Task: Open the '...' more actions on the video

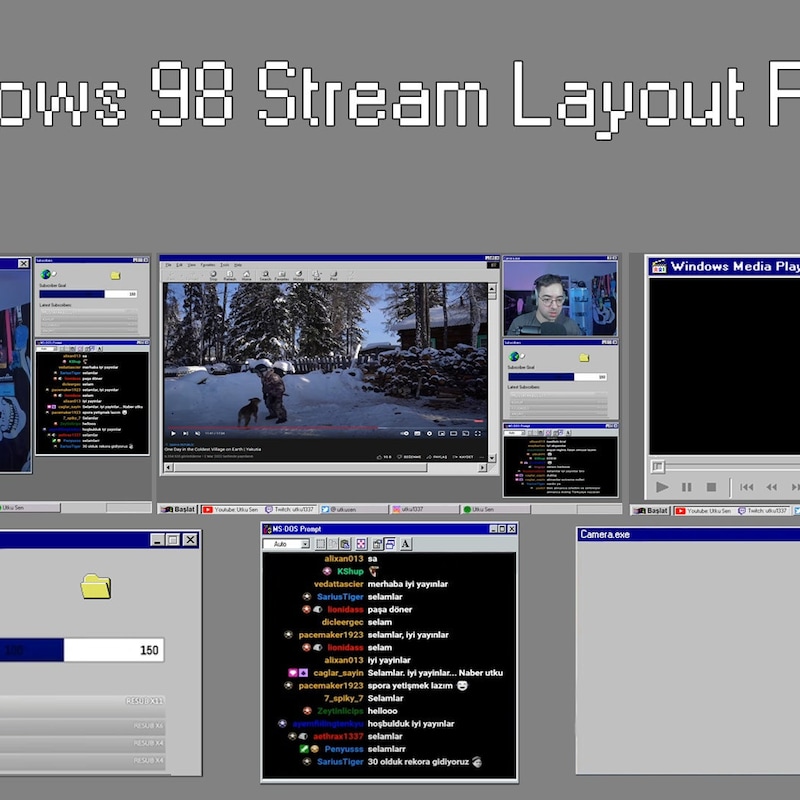Action: coord(481,456)
